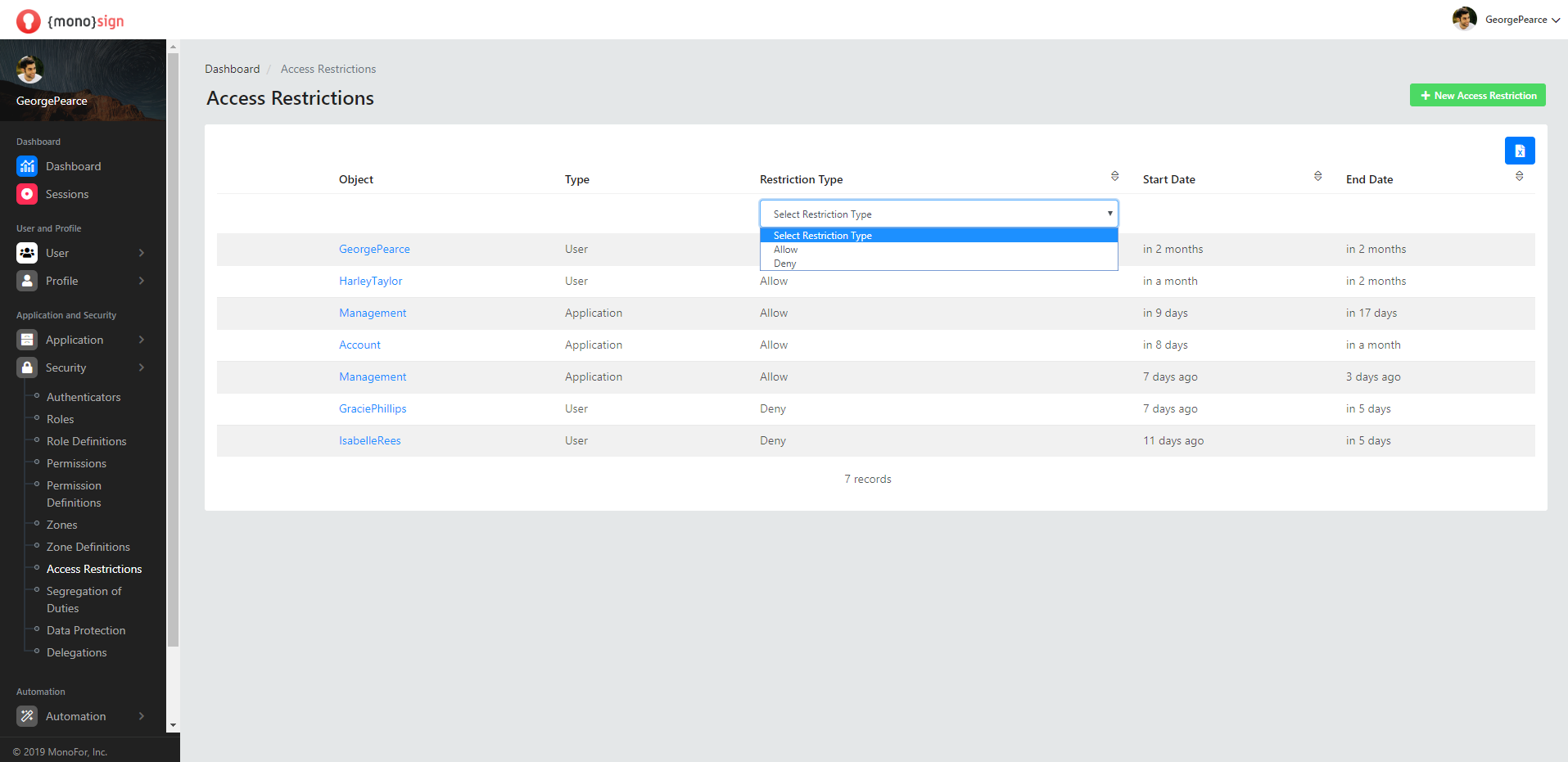Sort by End Date column arrows

tap(1519, 176)
